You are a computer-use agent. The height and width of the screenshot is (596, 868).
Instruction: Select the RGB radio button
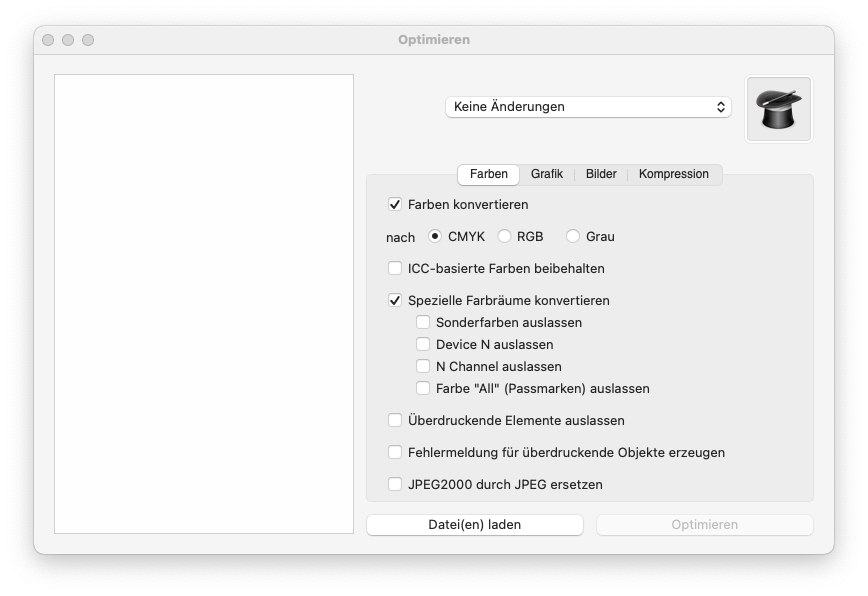tap(504, 236)
